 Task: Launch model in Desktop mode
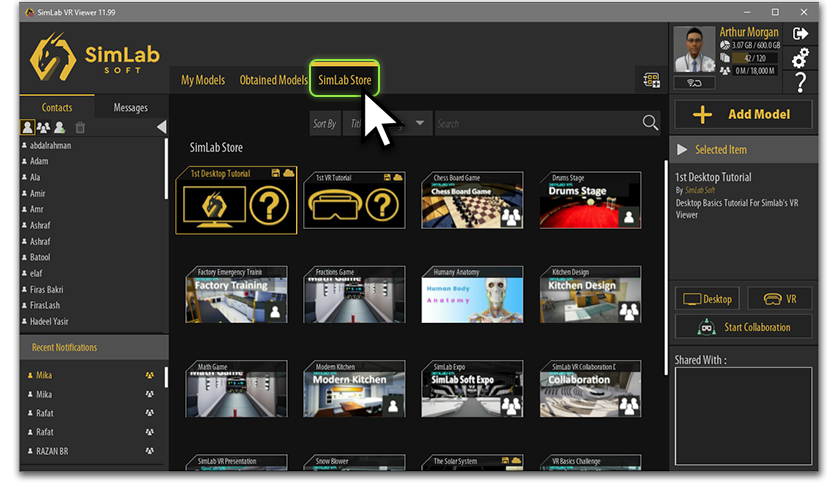click(708, 299)
